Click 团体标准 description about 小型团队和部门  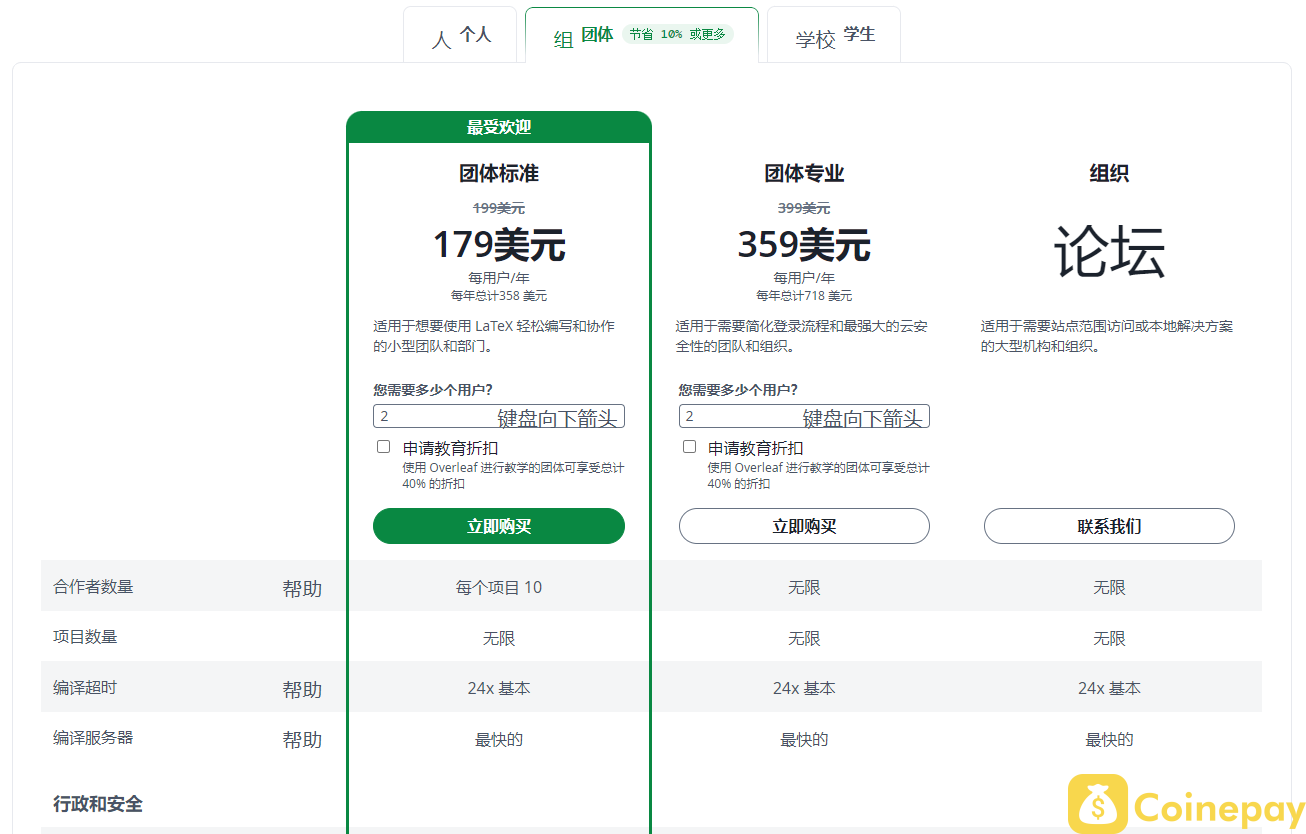(x=494, y=336)
